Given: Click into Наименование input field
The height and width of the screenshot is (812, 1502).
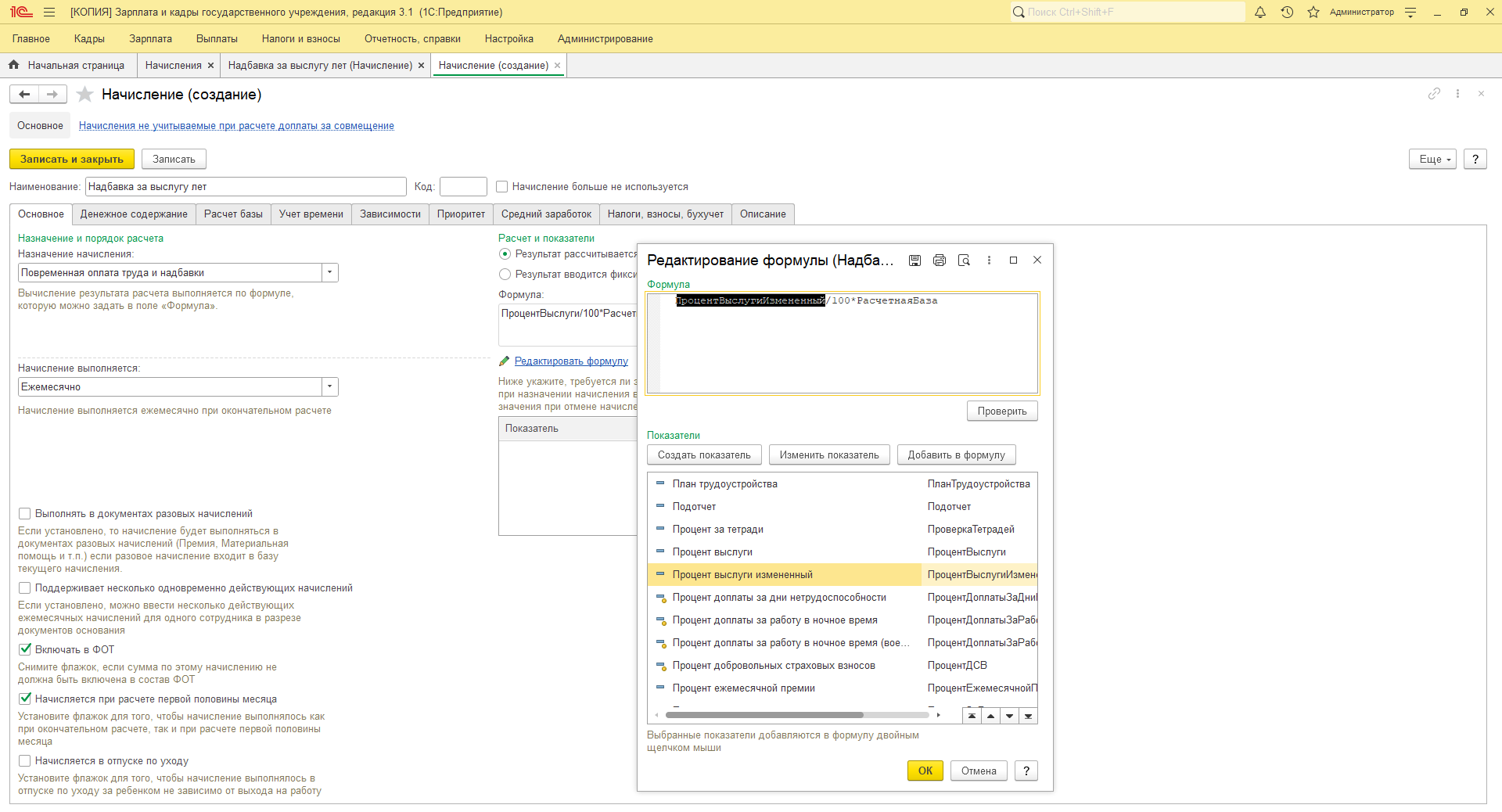Looking at the screenshot, I should point(246,187).
